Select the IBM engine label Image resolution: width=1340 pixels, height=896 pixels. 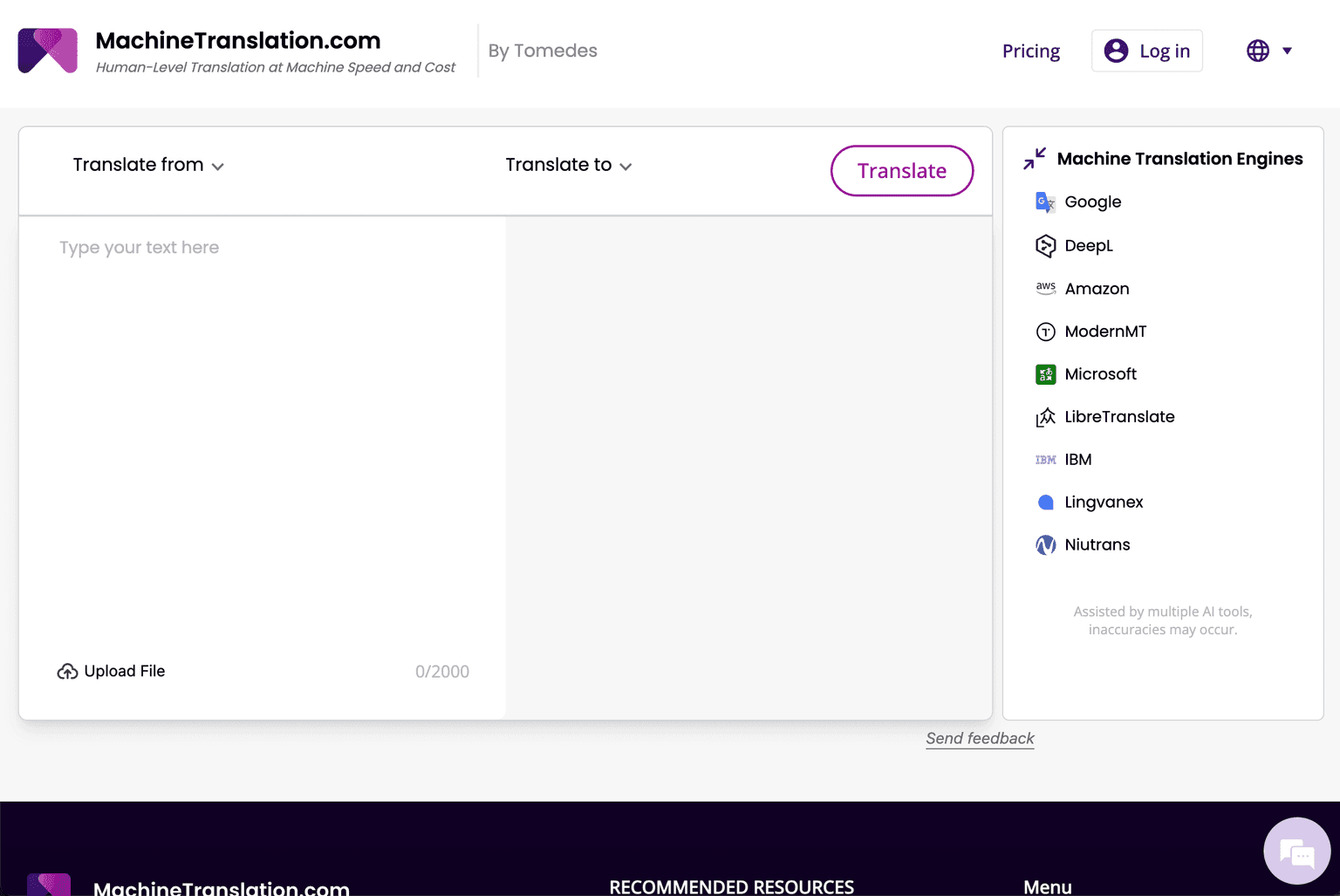coord(1078,460)
